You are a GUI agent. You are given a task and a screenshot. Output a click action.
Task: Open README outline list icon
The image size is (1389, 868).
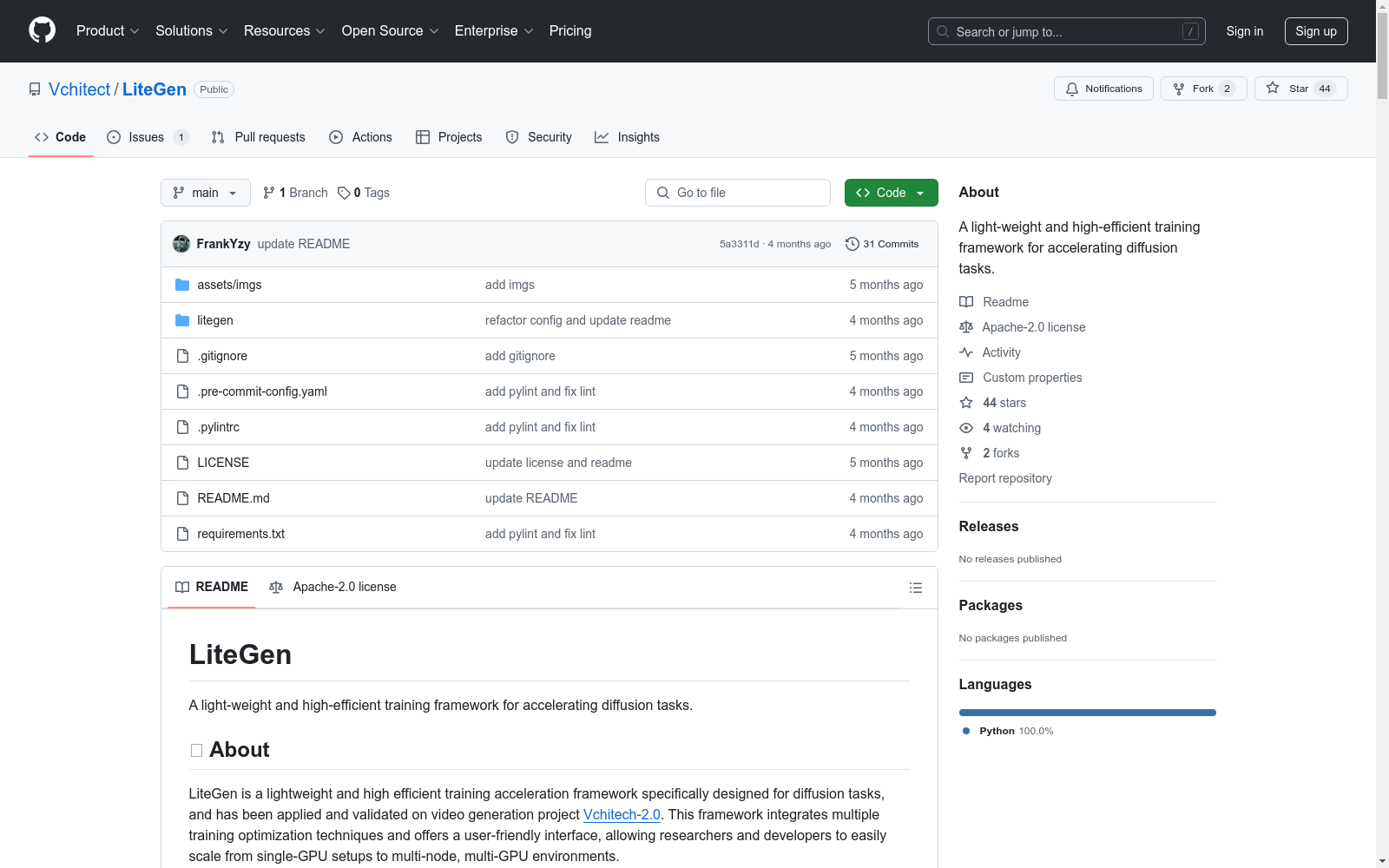point(915,588)
